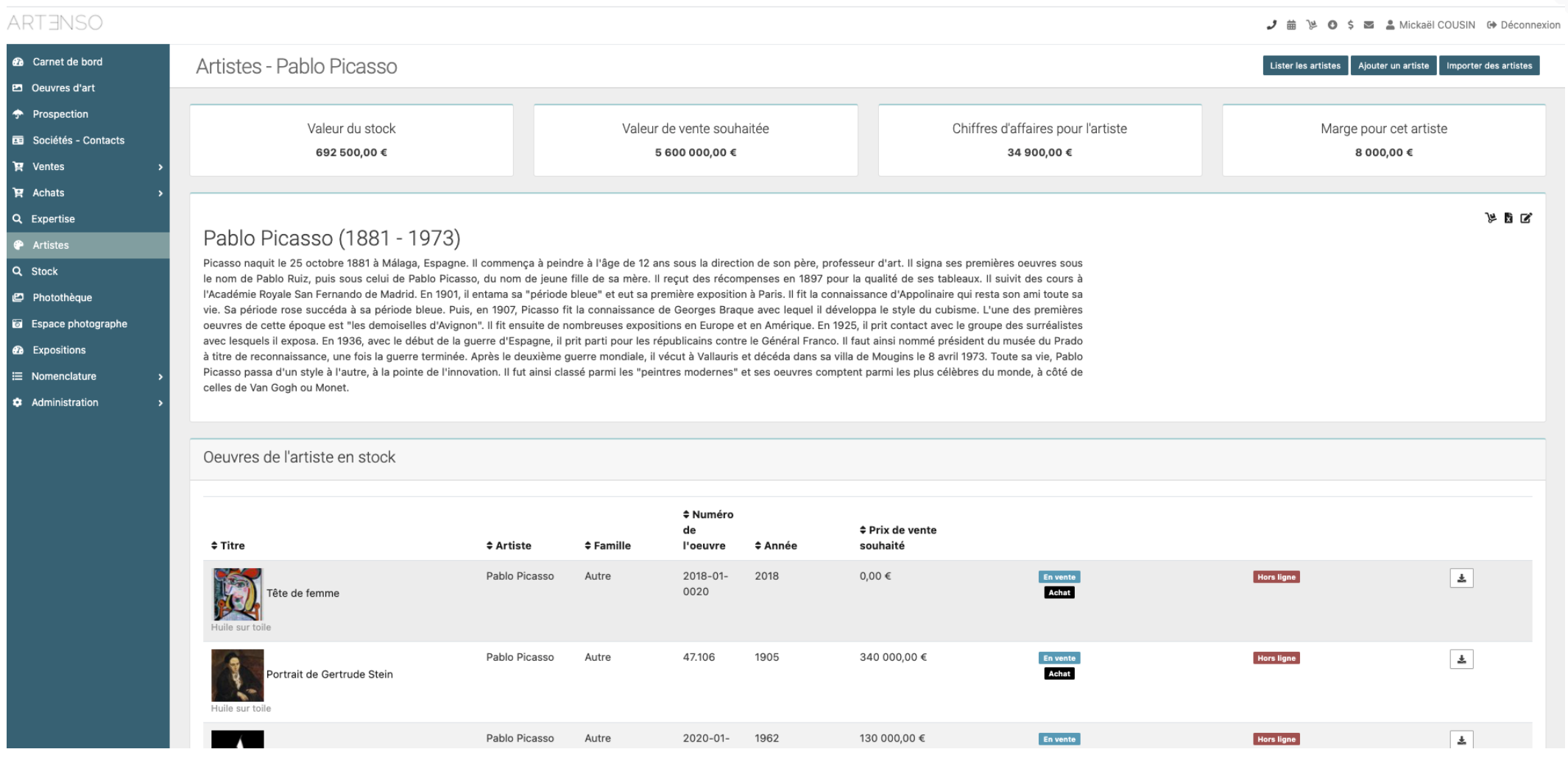Download icon in the Tête de femme row
Screen dimensions: 1568x777
1461,578
